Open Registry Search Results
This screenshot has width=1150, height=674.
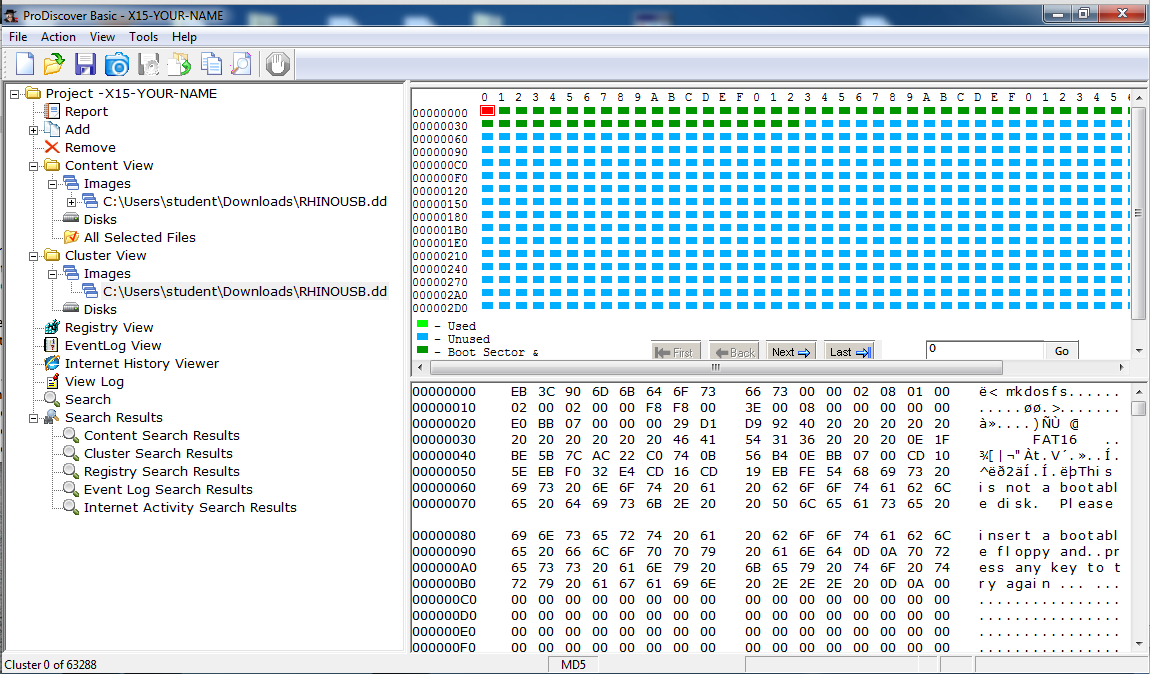click(161, 471)
